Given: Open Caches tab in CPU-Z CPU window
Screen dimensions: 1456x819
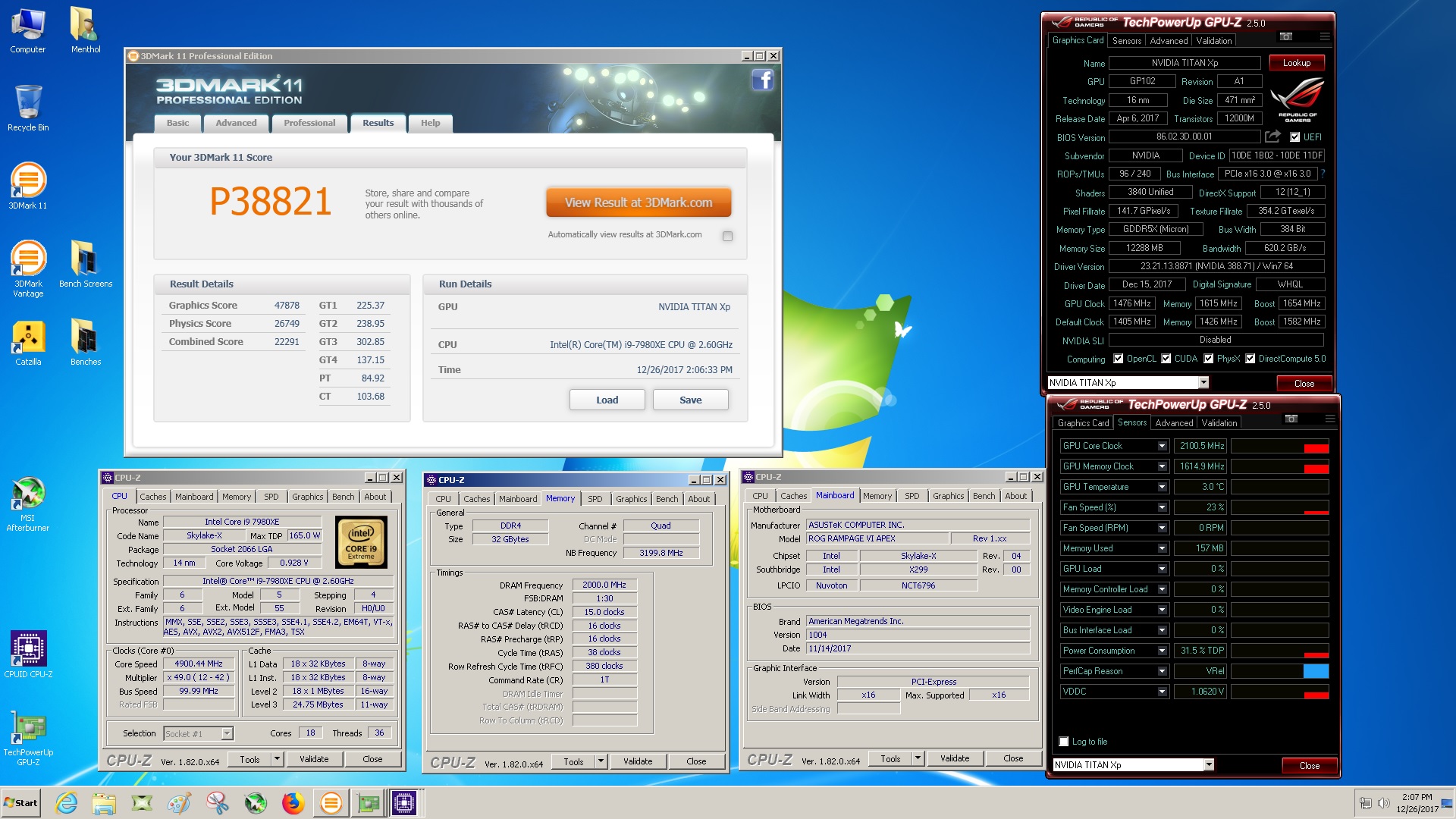Looking at the screenshot, I should pyautogui.click(x=152, y=497).
